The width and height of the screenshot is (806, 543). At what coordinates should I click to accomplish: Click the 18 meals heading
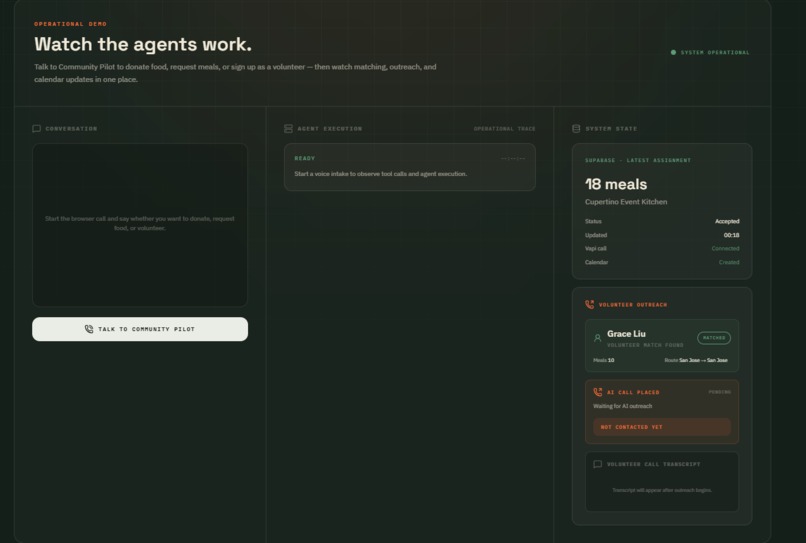point(616,184)
